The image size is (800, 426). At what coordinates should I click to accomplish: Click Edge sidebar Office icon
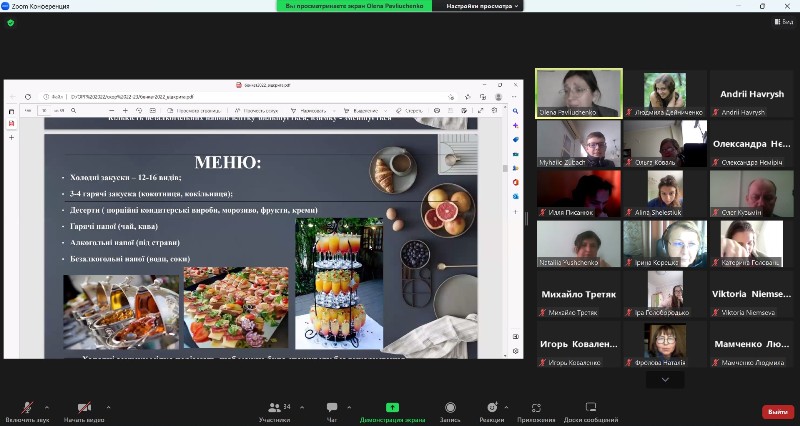[515, 182]
